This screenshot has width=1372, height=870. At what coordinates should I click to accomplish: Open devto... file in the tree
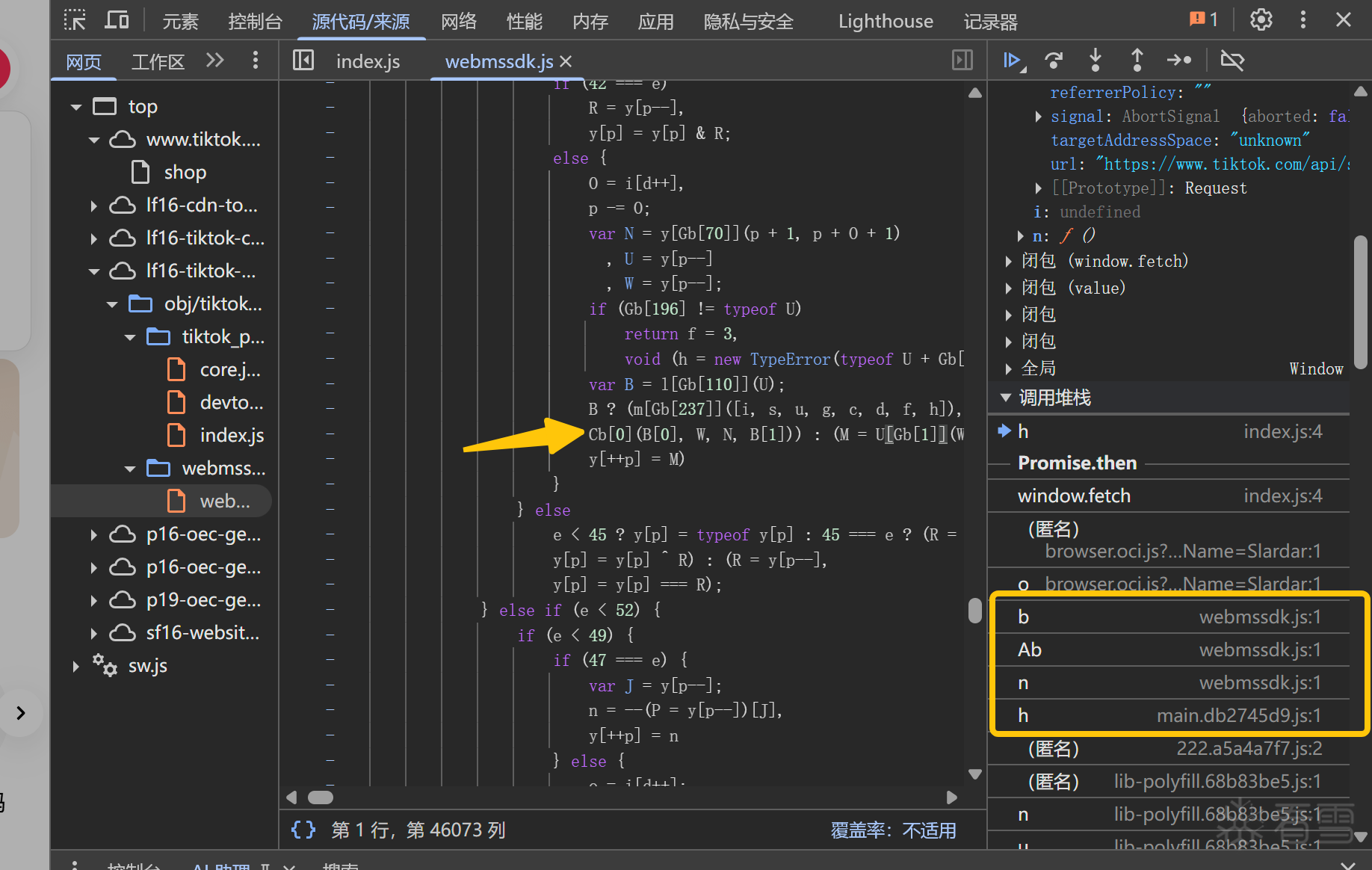pyautogui.click(x=231, y=403)
